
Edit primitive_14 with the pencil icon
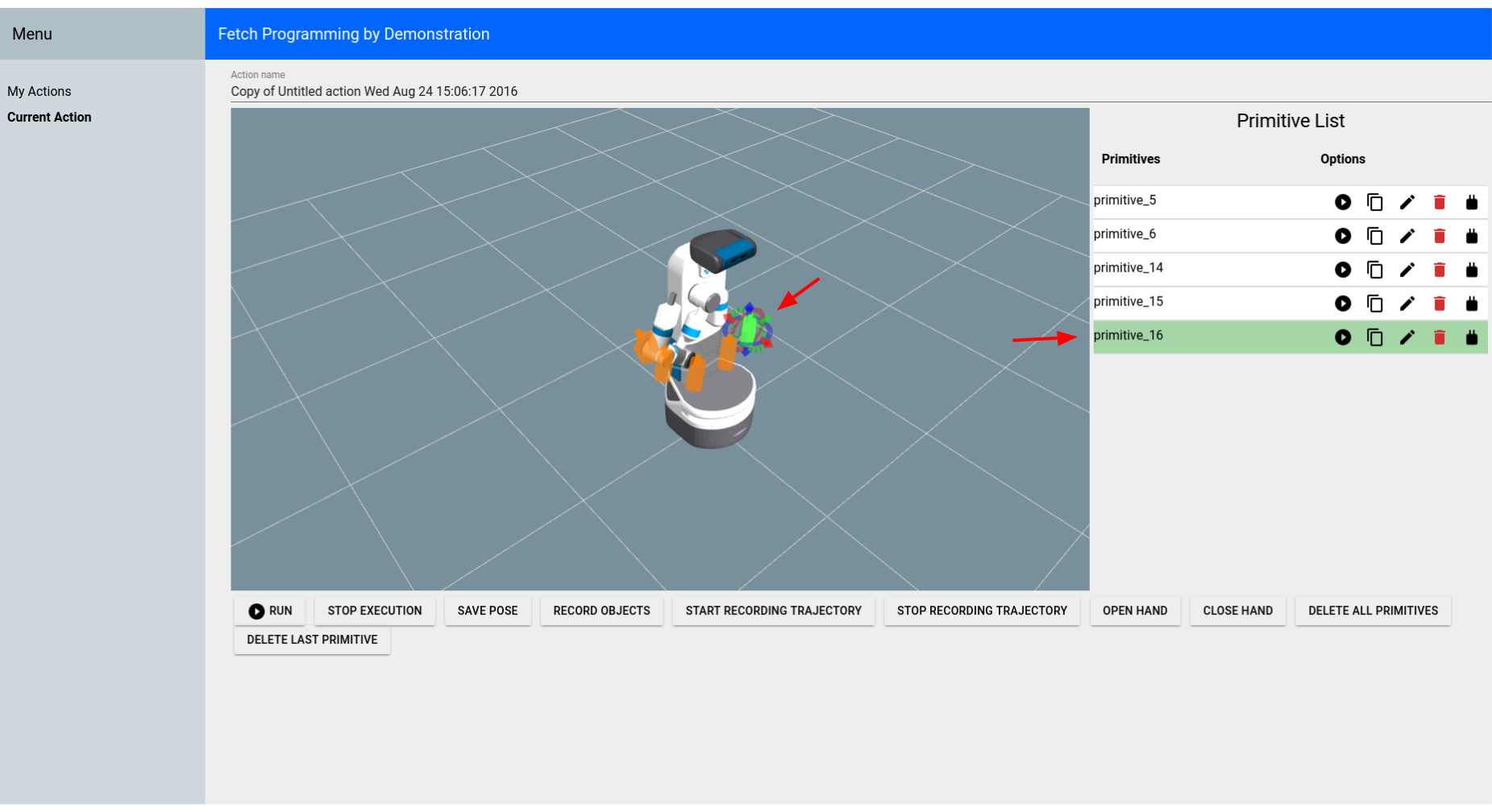click(x=1407, y=270)
